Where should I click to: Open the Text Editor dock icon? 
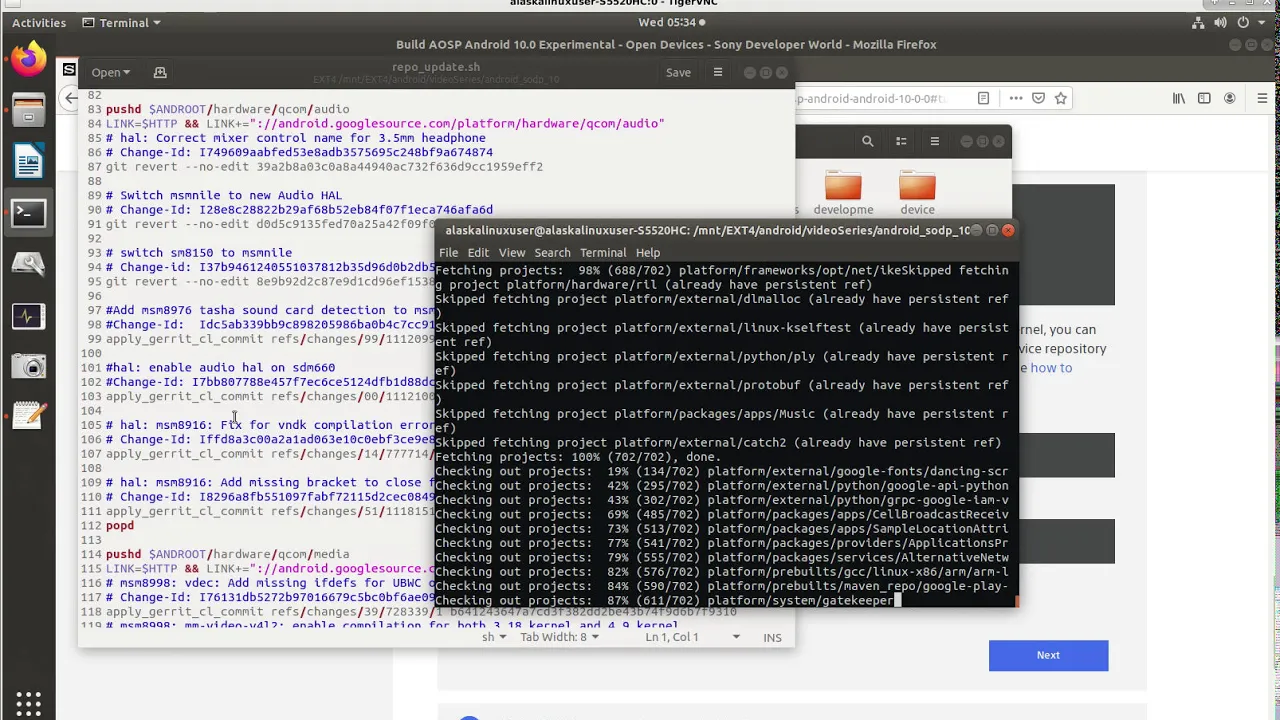tap(28, 415)
